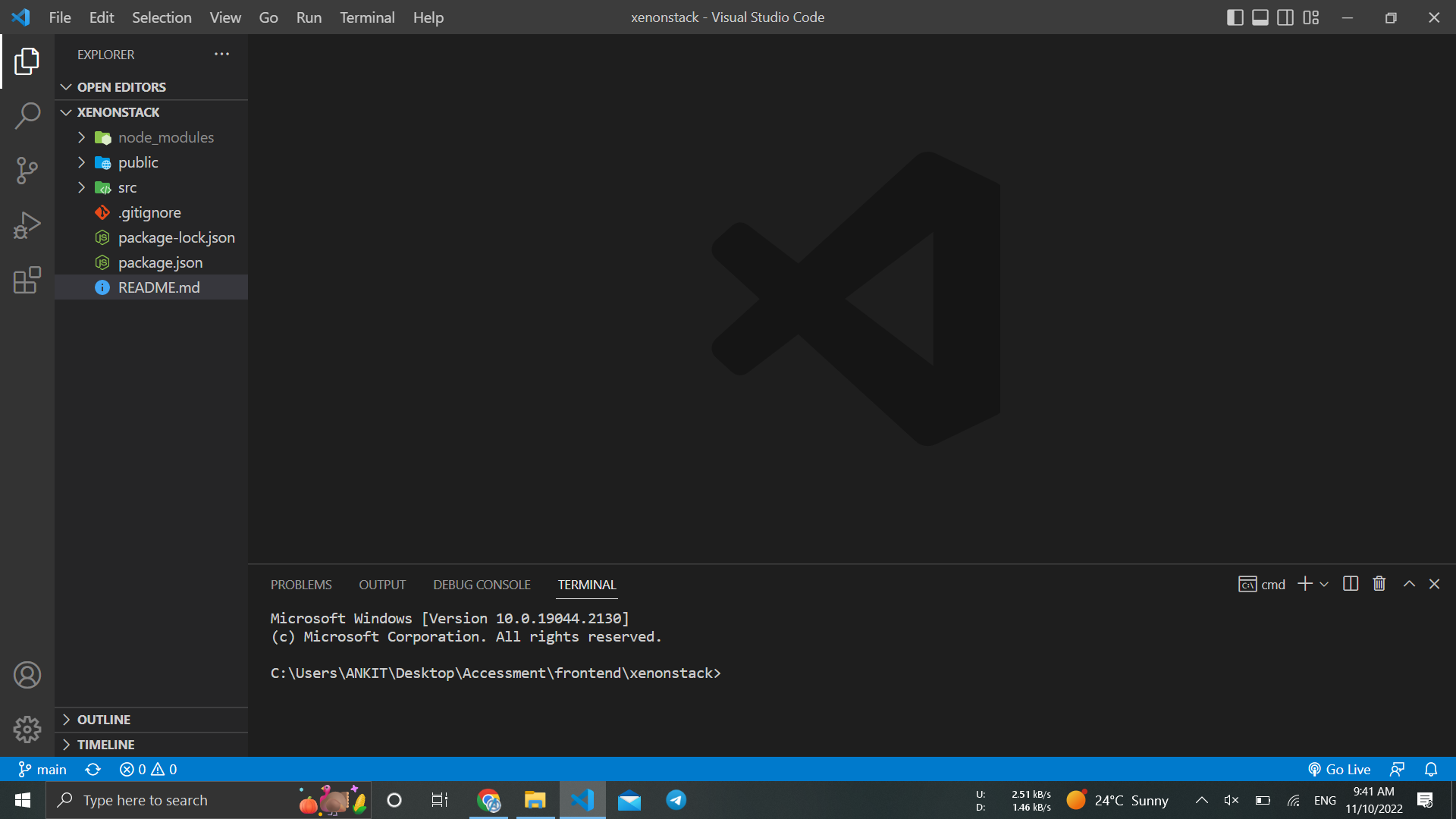Click the main branch indicator
Viewport: 1456px width, 819px height.
point(42,769)
